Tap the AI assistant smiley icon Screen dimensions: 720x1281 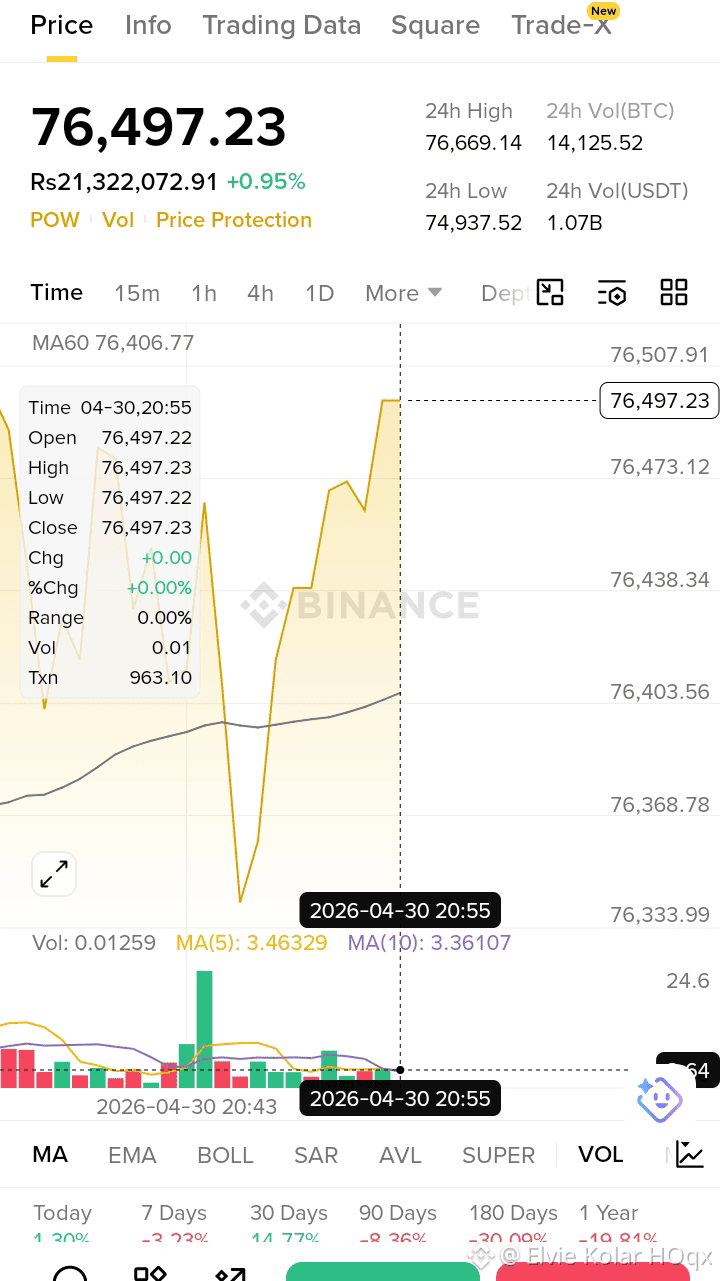(x=659, y=1100)
